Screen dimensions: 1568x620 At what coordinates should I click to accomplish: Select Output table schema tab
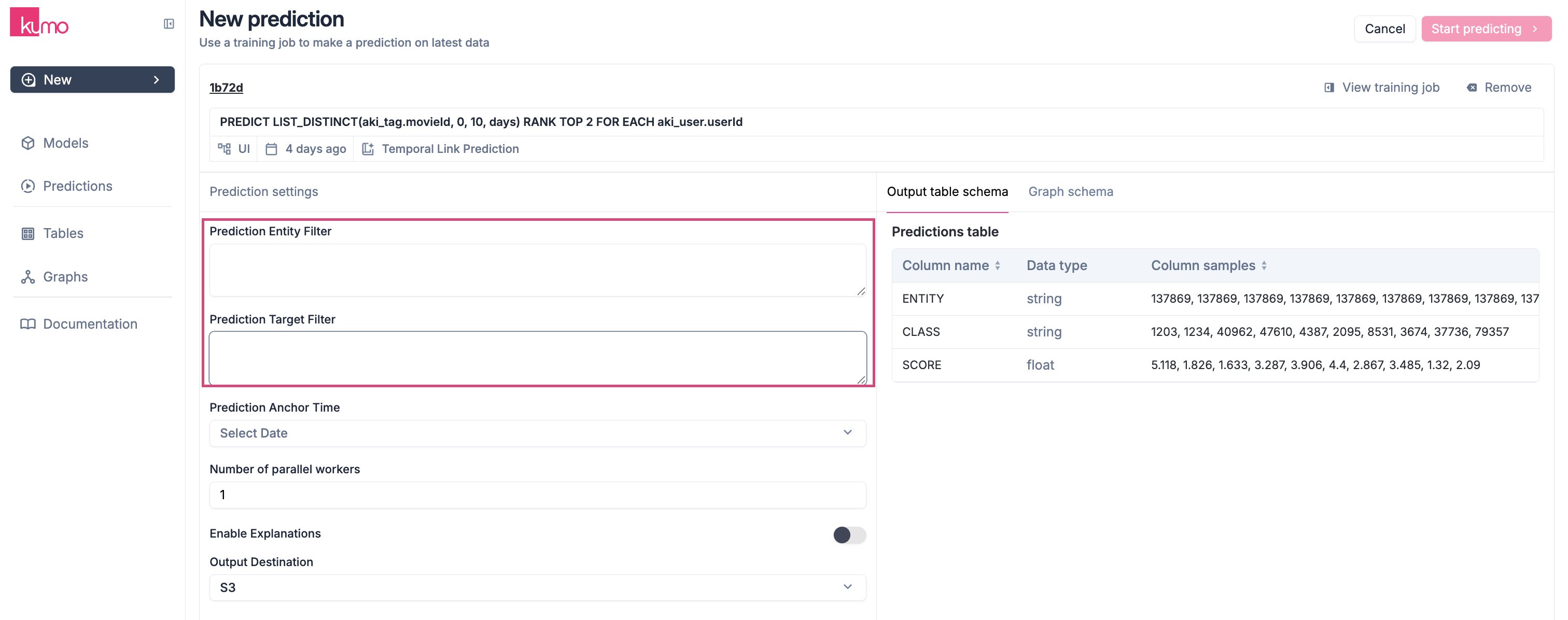[946, 192]
